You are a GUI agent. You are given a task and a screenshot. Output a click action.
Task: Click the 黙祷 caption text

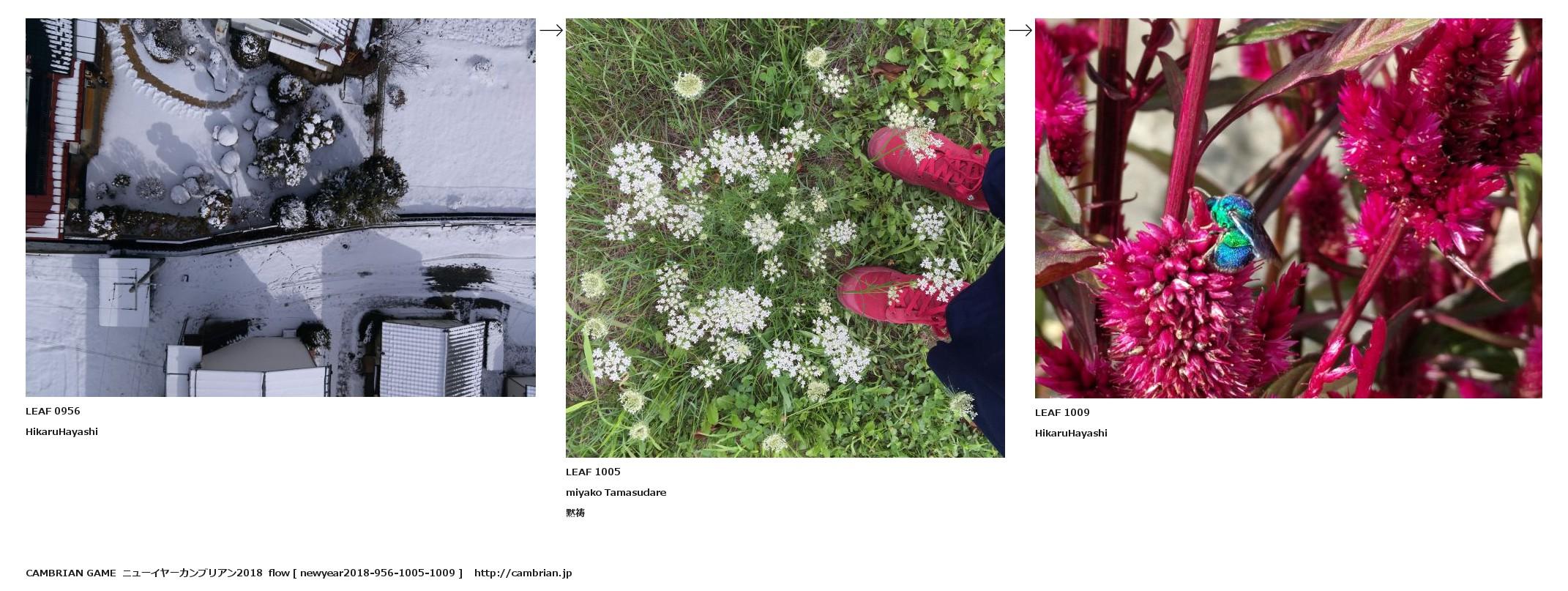point(575,513)
